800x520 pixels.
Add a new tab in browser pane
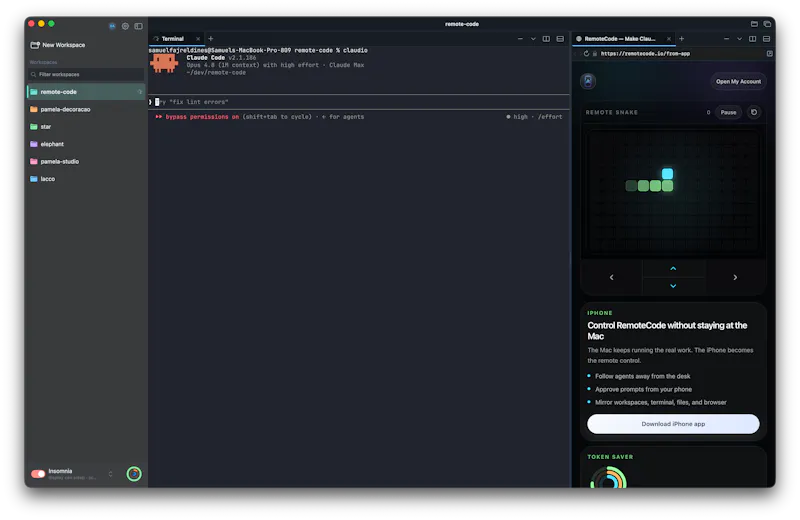point(681,39)
